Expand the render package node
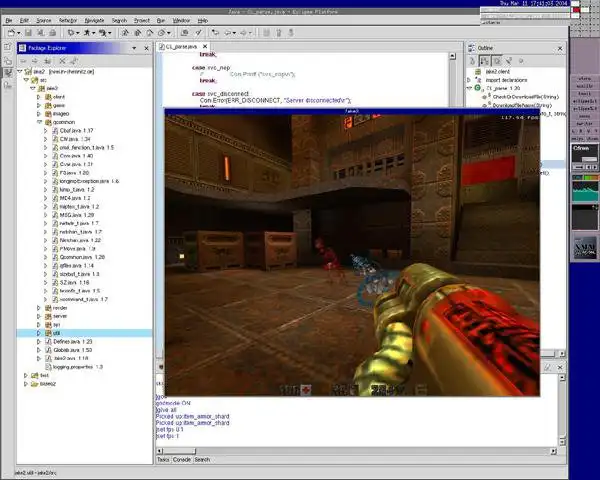 (38, 308)
